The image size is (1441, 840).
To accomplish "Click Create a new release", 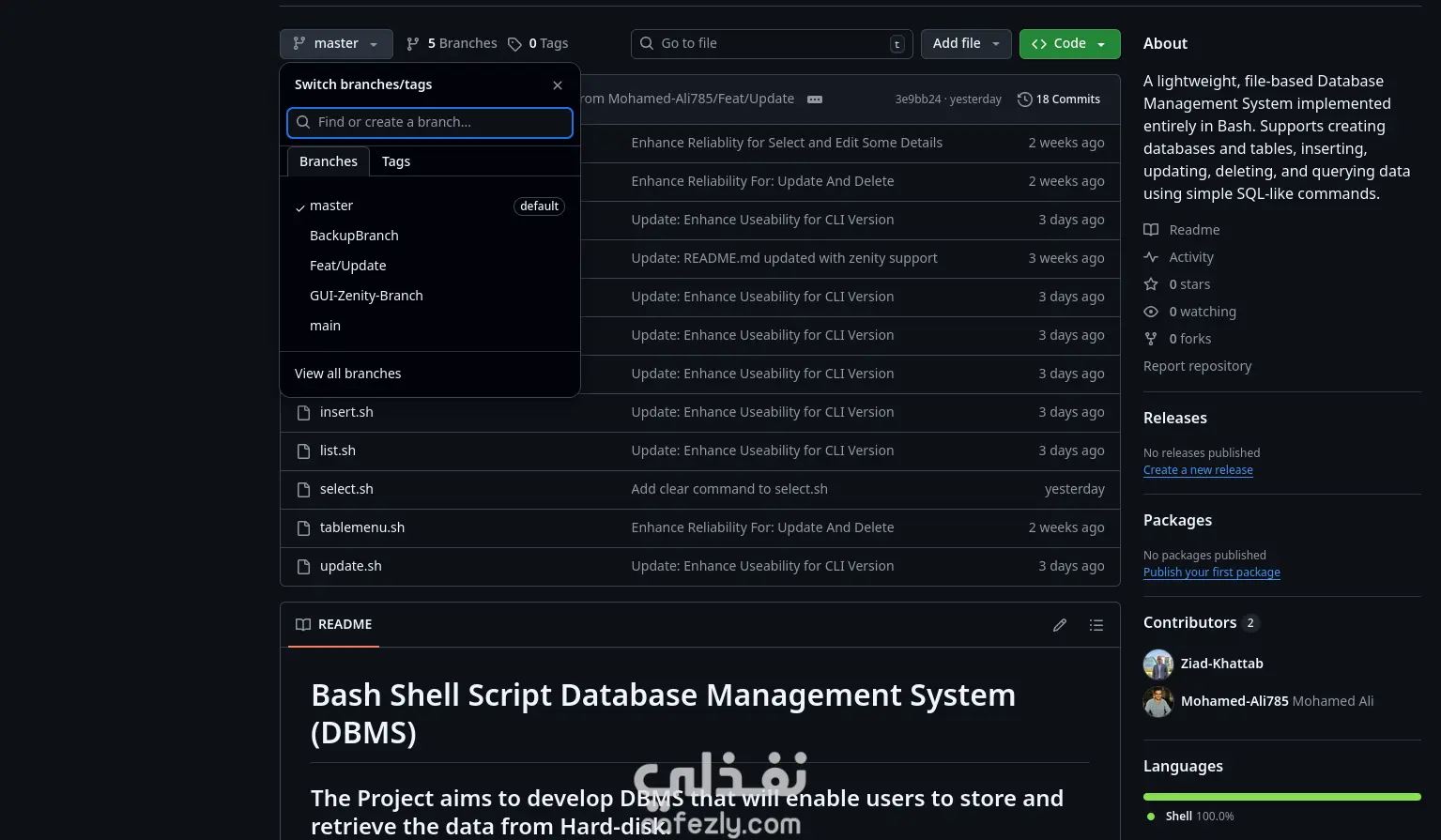I will point(1198,470).
